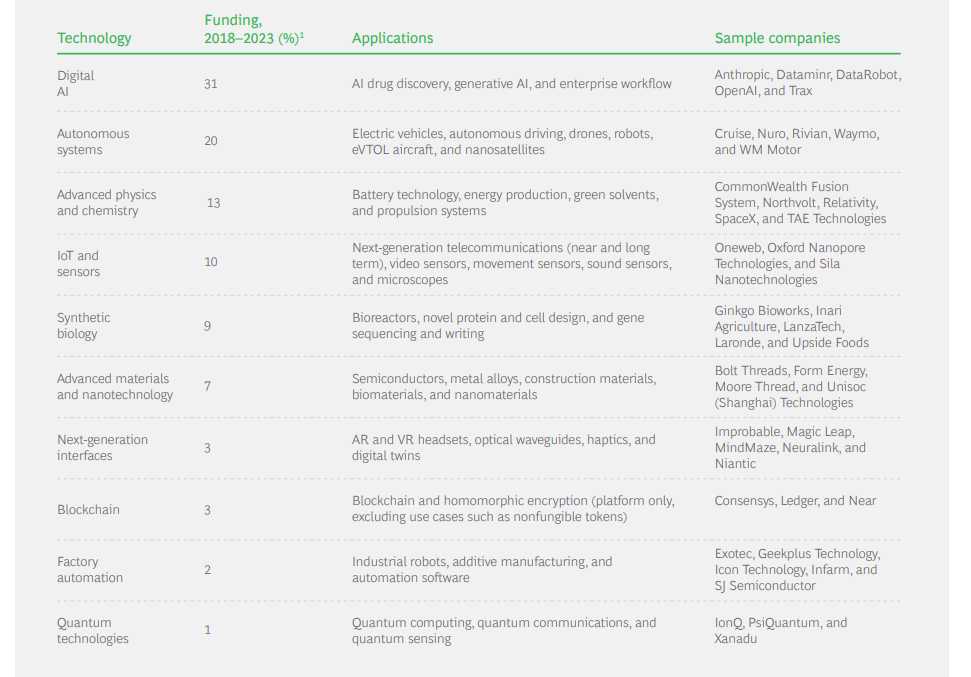971x677 pixels.
Task: Click the IonQ, PsiQuantum, and Xanadu text
Action: click(x=781, y=631)
